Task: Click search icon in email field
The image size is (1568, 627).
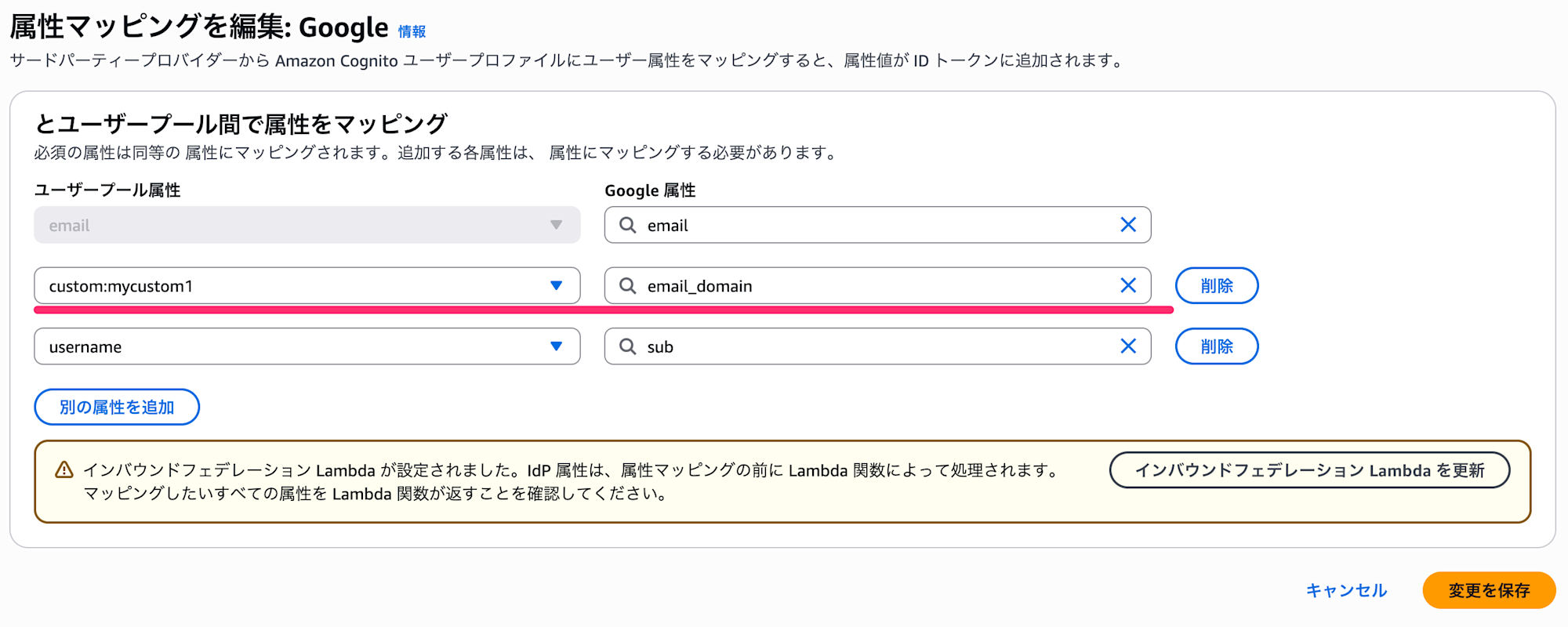Action: tap(627, 225)
